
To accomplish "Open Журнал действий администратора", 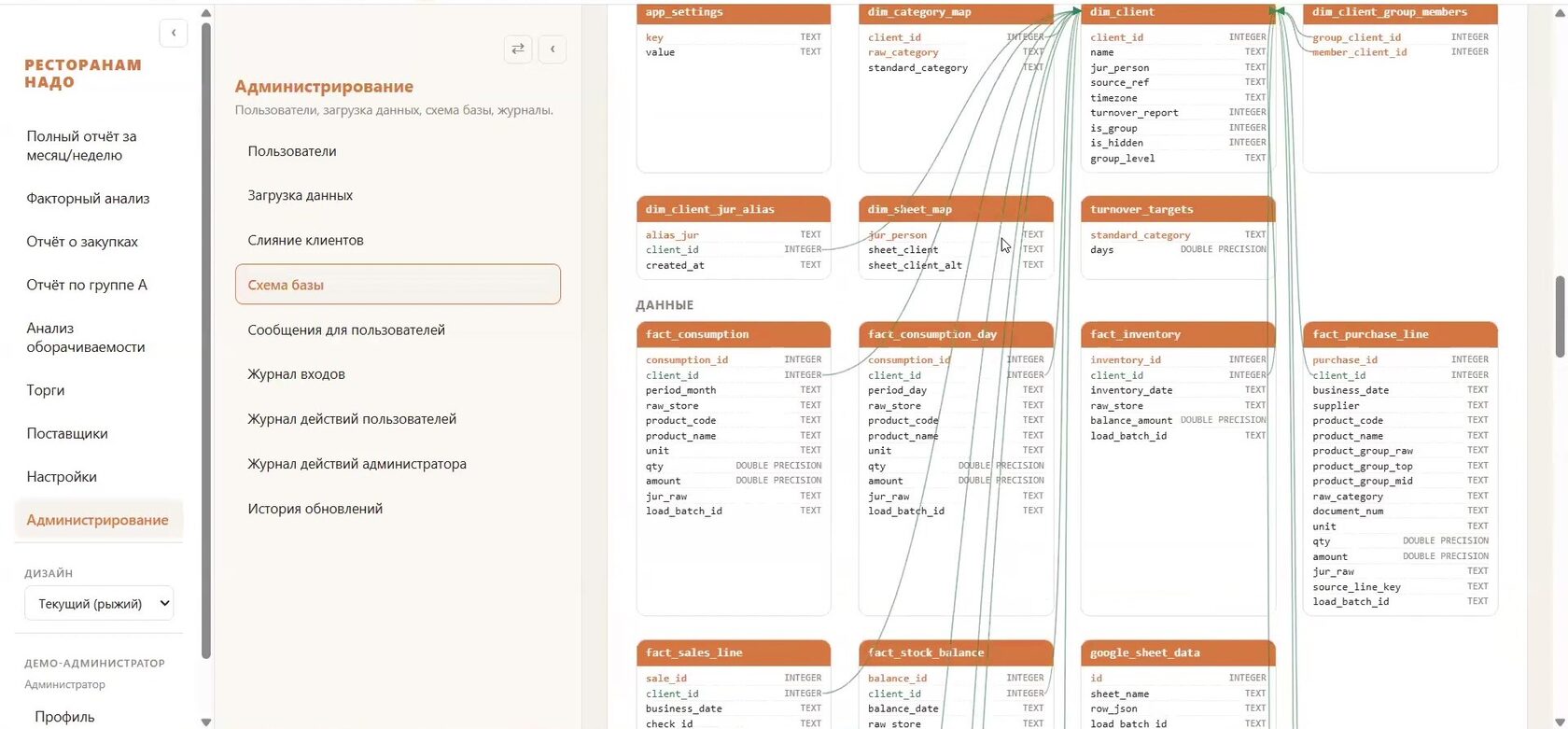I will pyautogui.click(x=398, y=464).
